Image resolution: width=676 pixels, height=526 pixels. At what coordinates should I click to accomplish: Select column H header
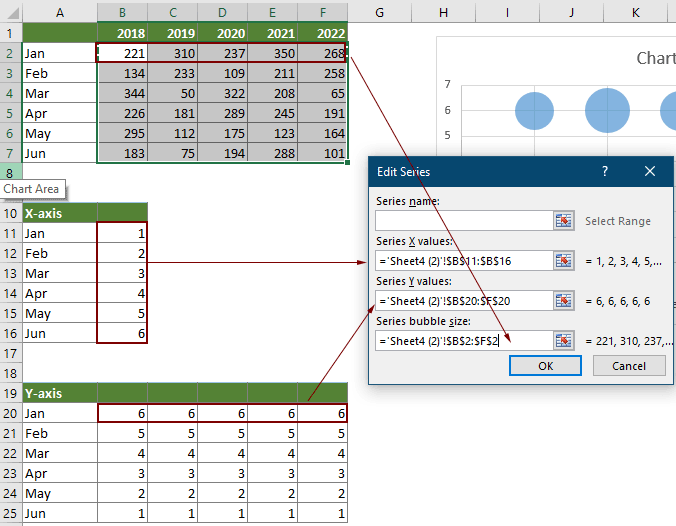(x=443, y=13)
